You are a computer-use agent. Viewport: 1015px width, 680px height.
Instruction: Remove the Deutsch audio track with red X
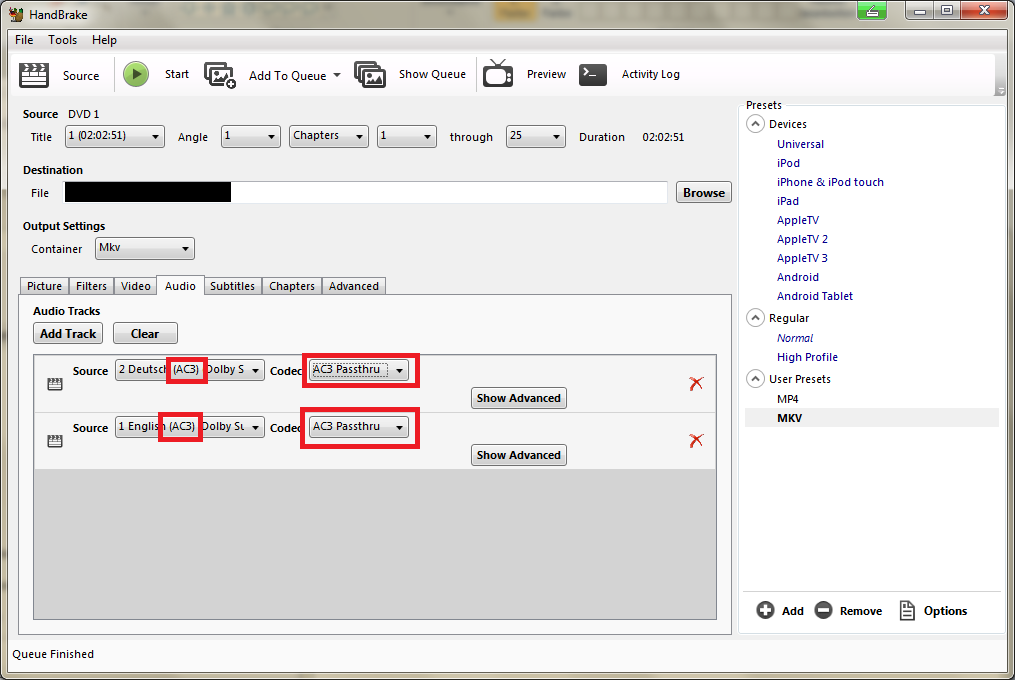pyautogui.click(x=696, y=383)
